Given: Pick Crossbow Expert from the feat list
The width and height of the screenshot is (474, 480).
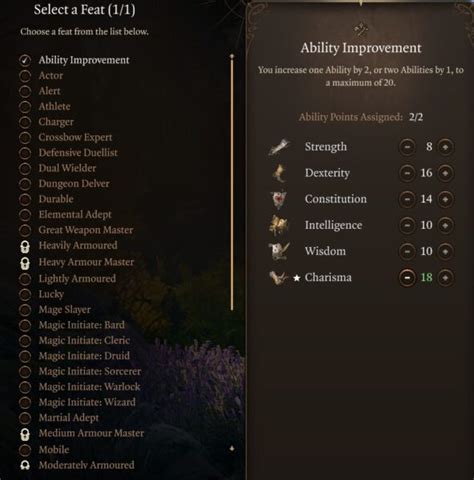Looking at the screenshot, I should tap(75, 137).
